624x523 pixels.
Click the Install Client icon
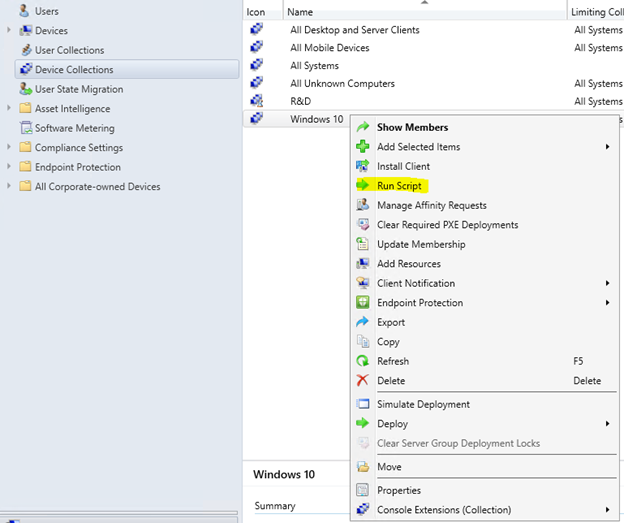[x=363, y=166]
